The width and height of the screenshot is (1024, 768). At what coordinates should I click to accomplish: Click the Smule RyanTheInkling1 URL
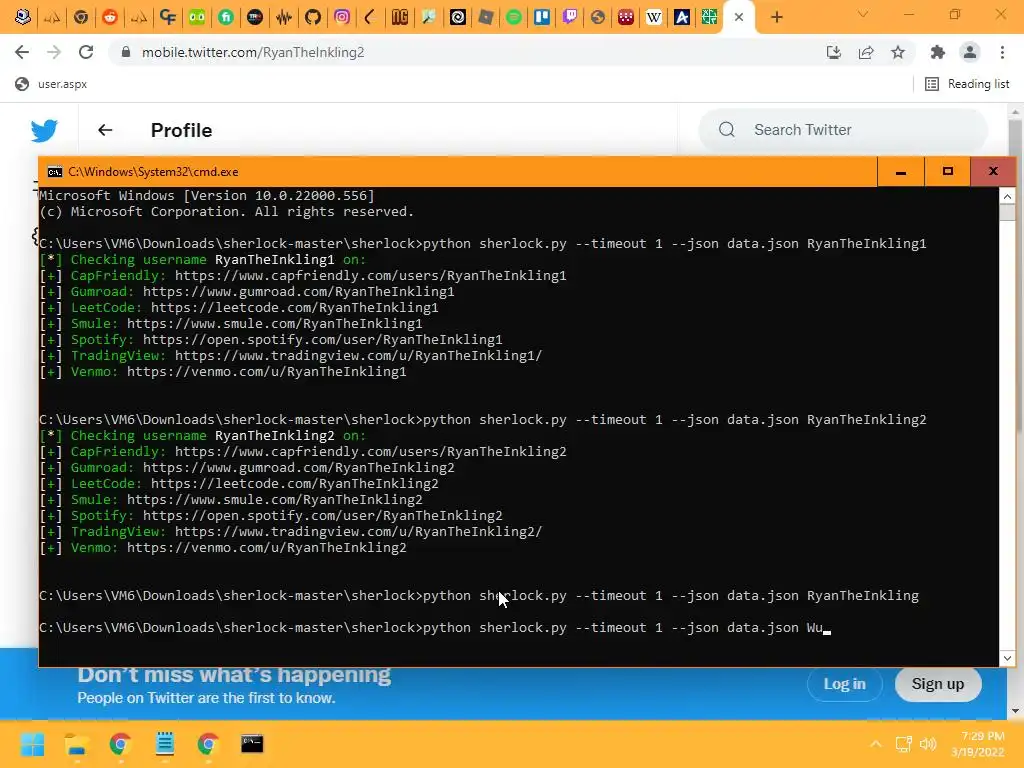tap(274, 324)
